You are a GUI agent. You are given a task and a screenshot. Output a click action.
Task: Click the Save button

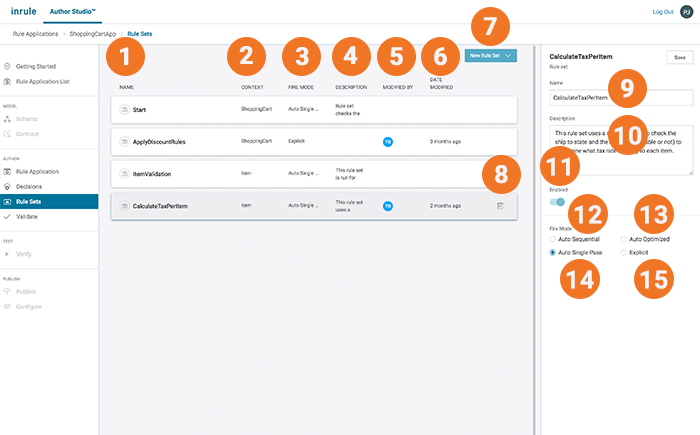pos(680,59)
